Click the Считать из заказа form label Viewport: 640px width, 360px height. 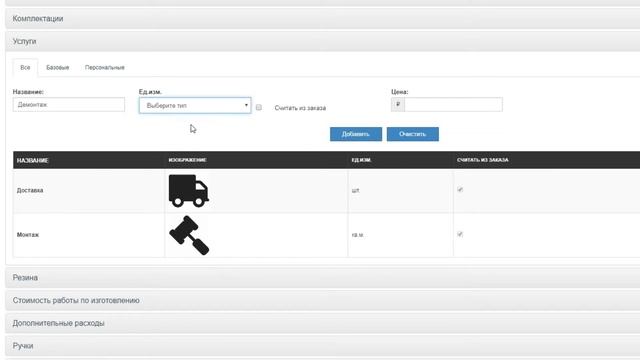tap(300, 108)
